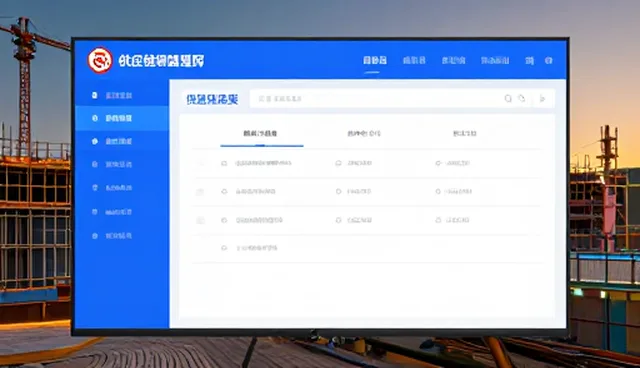Tick the checkbox on the third list row
Viewport: 640px width, 368px height.
coord(200,220)
